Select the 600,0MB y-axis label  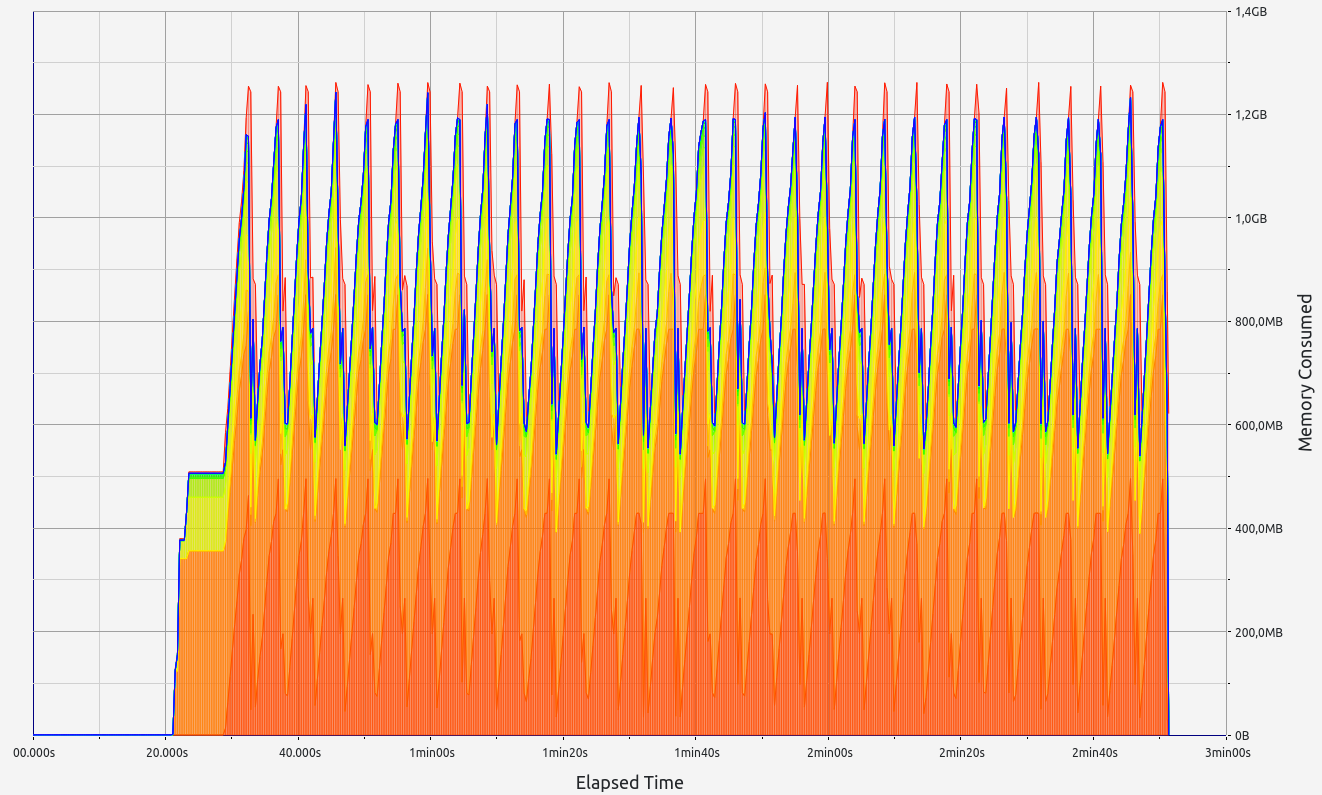[1259, 426]
